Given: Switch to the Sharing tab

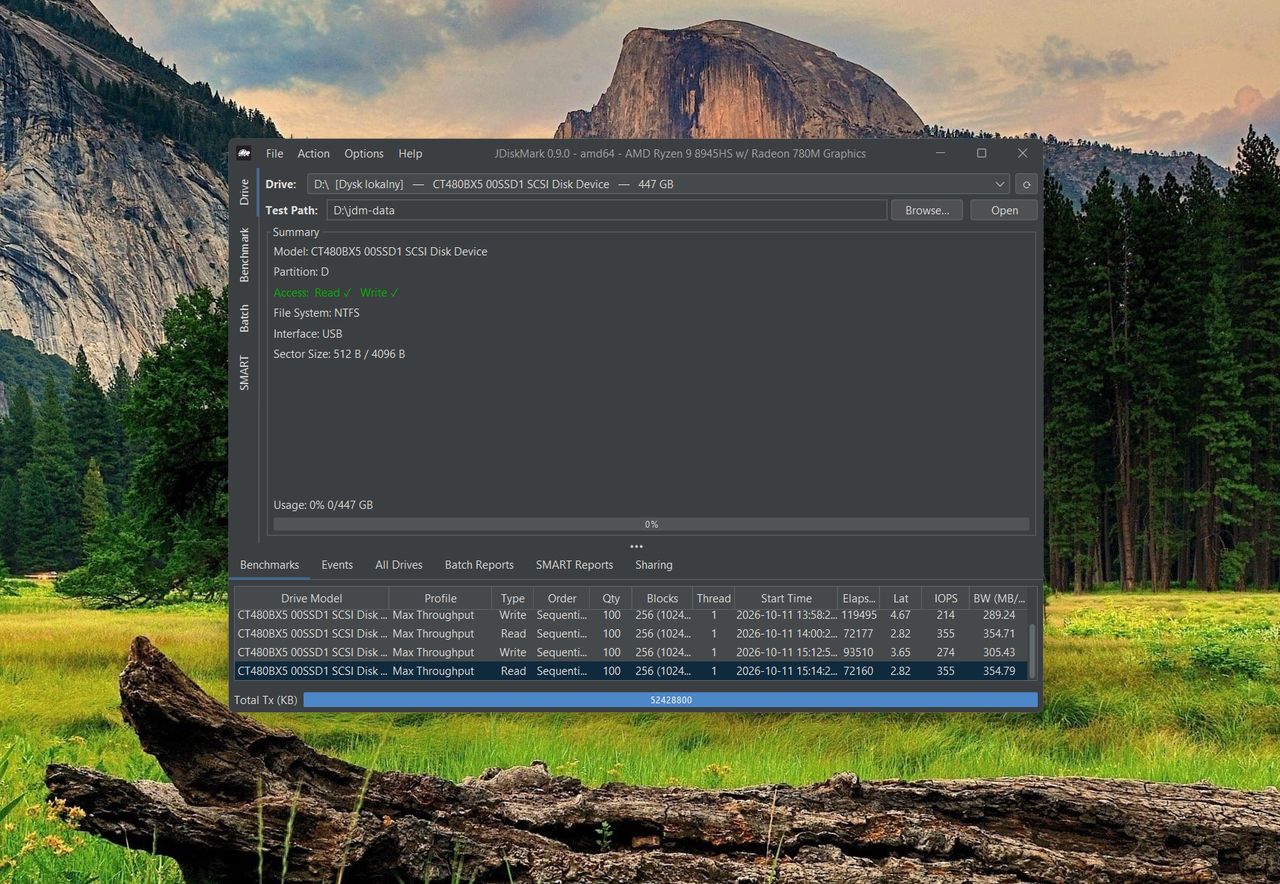Looking at the screenshot, I should pos(654,565).
